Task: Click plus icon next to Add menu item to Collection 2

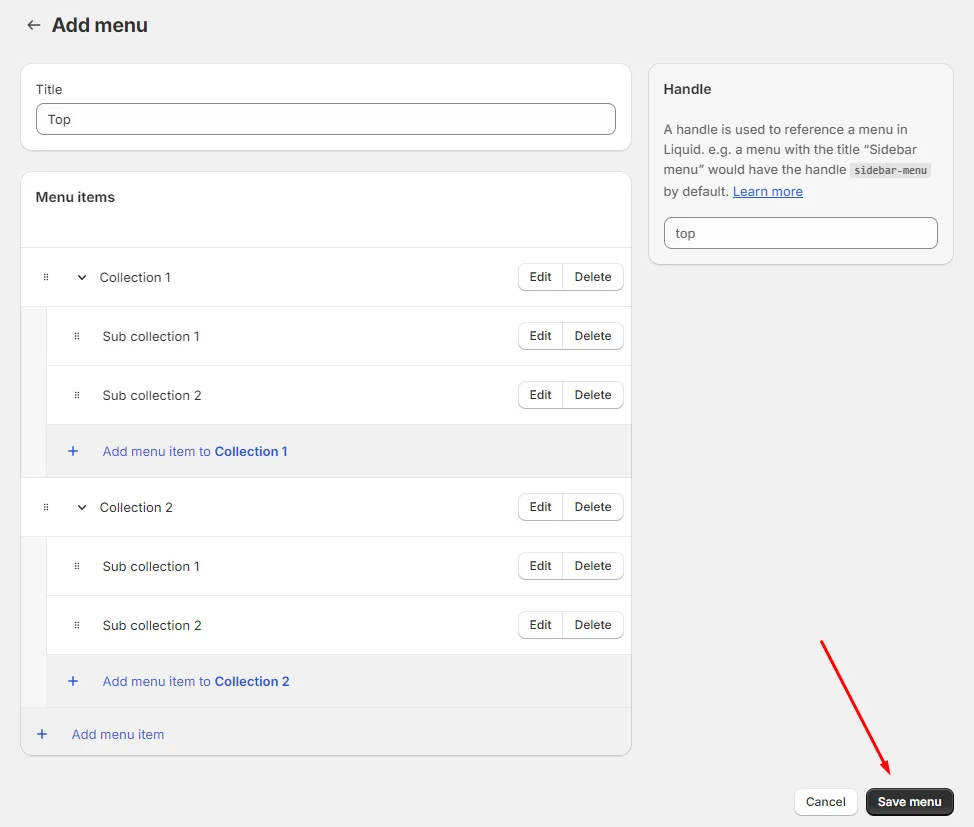Action: pyautogui.click(x=73, y=681)
